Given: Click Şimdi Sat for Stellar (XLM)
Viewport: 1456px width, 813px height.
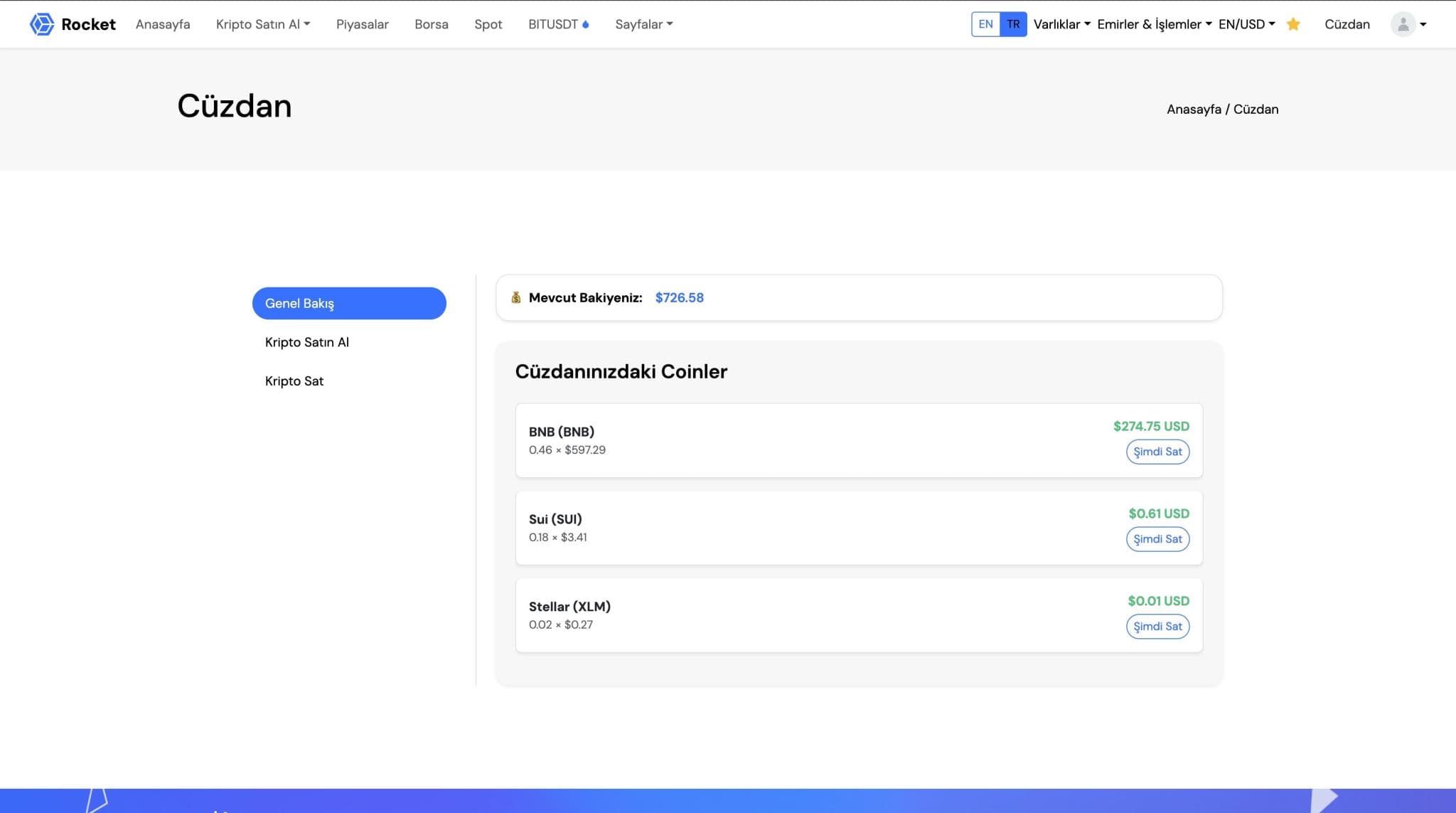Looking at the screenshot, I should [1157, 627].
